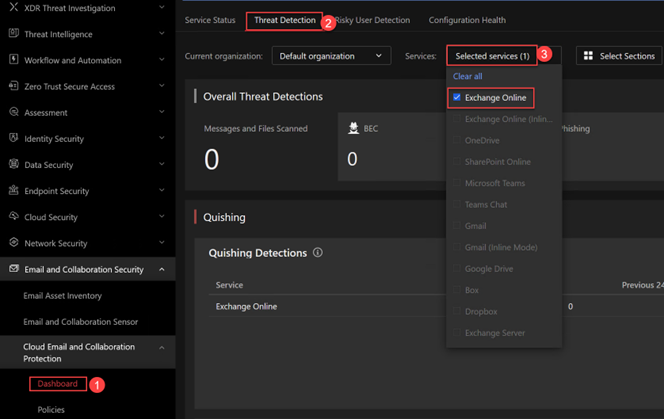Expand XDR Threat Investigation chevron
The image size is (664, 419).
click(162, 7)
